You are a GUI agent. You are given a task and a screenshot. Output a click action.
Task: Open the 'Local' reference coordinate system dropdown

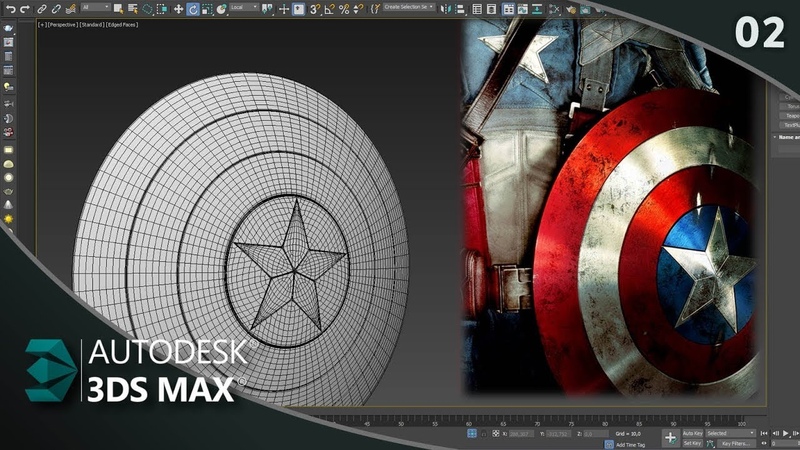[244, 7]
